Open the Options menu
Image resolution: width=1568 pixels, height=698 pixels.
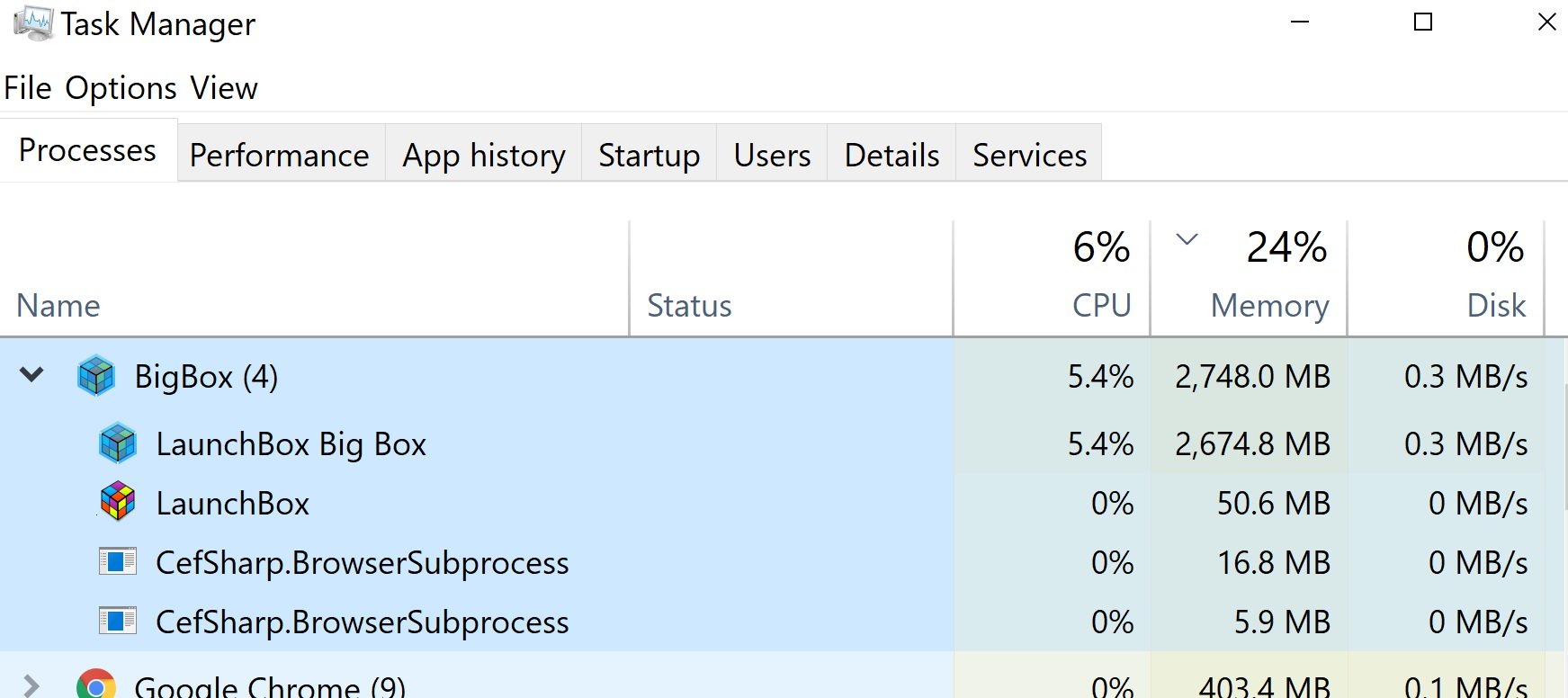coord(121,88)
